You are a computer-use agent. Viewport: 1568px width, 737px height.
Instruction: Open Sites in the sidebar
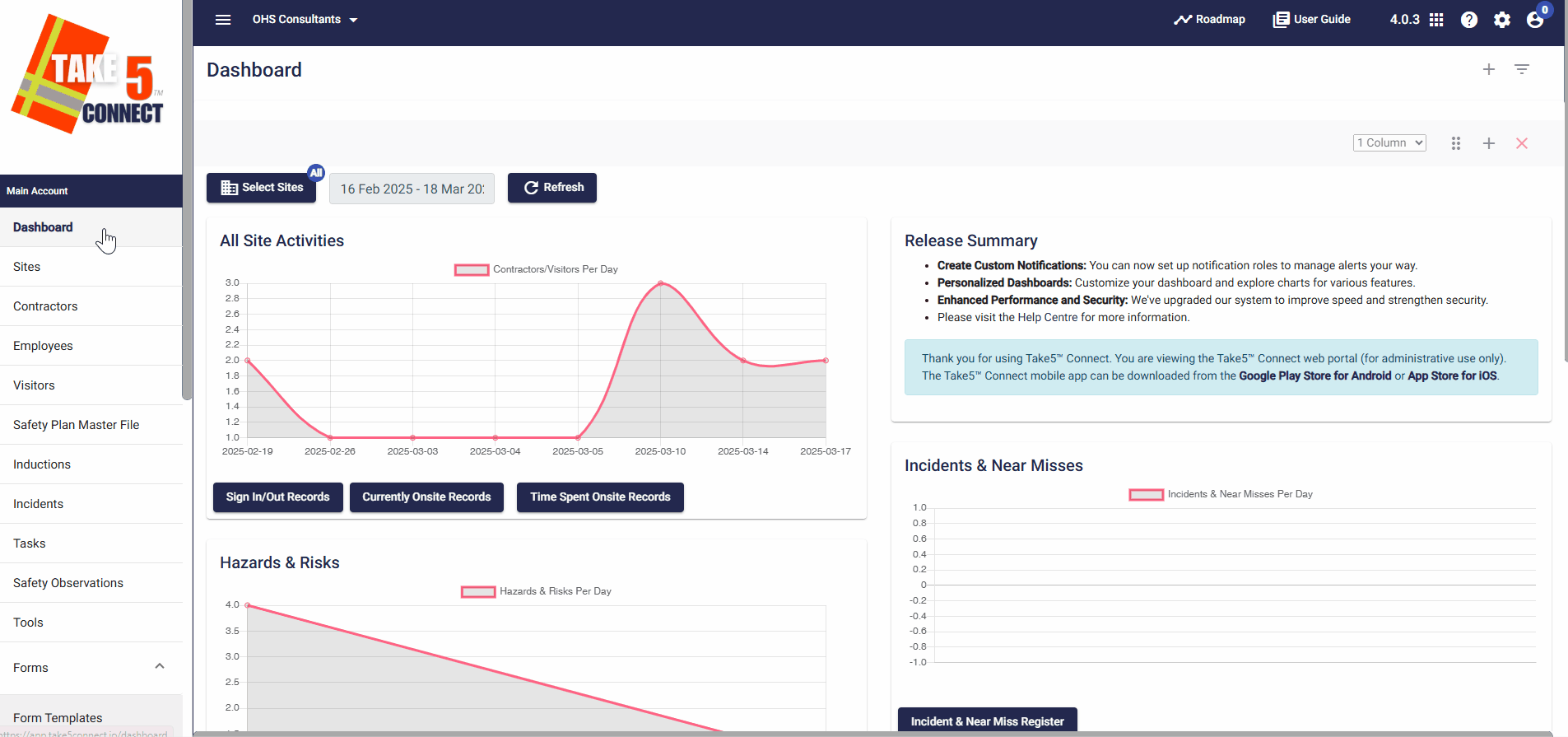91,267
